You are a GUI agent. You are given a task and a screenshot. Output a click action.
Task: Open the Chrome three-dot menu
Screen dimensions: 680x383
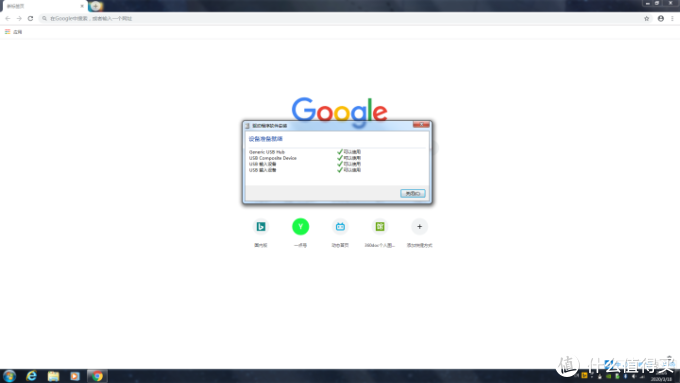pos(672,19)
